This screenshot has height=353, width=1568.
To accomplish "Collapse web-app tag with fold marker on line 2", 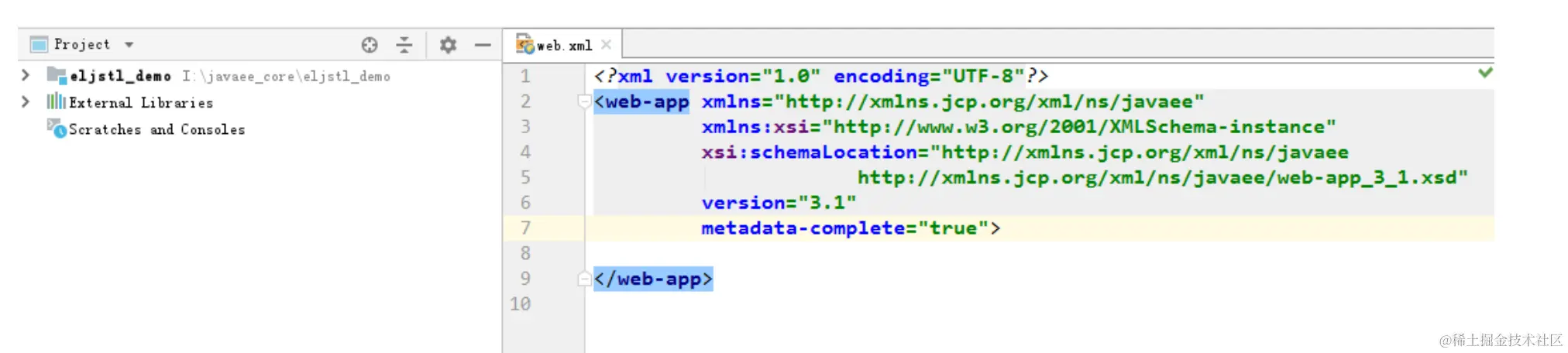I will pyautogui.click(x=584, y=101).
